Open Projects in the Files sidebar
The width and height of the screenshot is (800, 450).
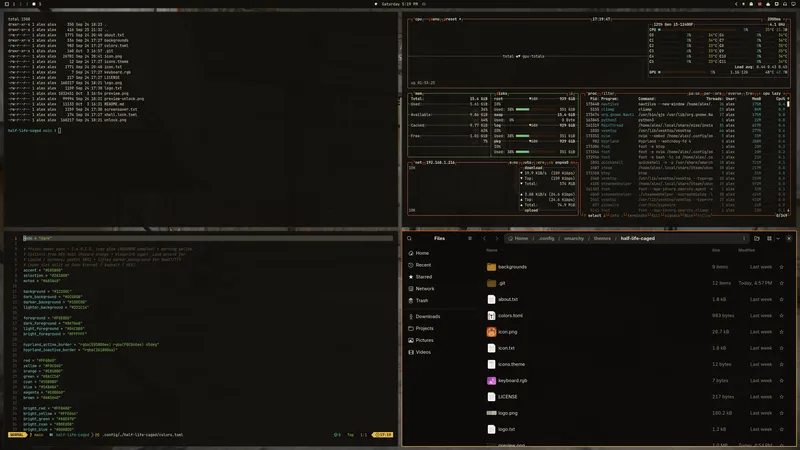point(420,328)
